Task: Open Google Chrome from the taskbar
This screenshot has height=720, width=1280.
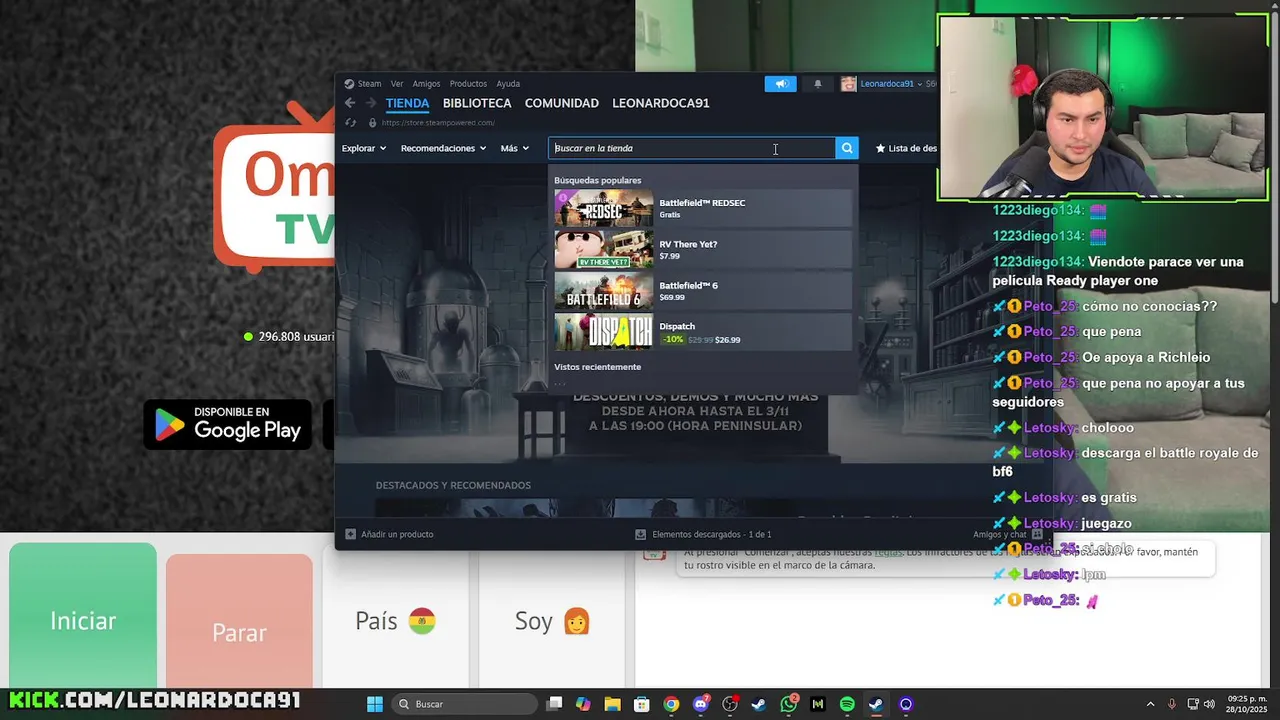Action: [x=671, y=704]
